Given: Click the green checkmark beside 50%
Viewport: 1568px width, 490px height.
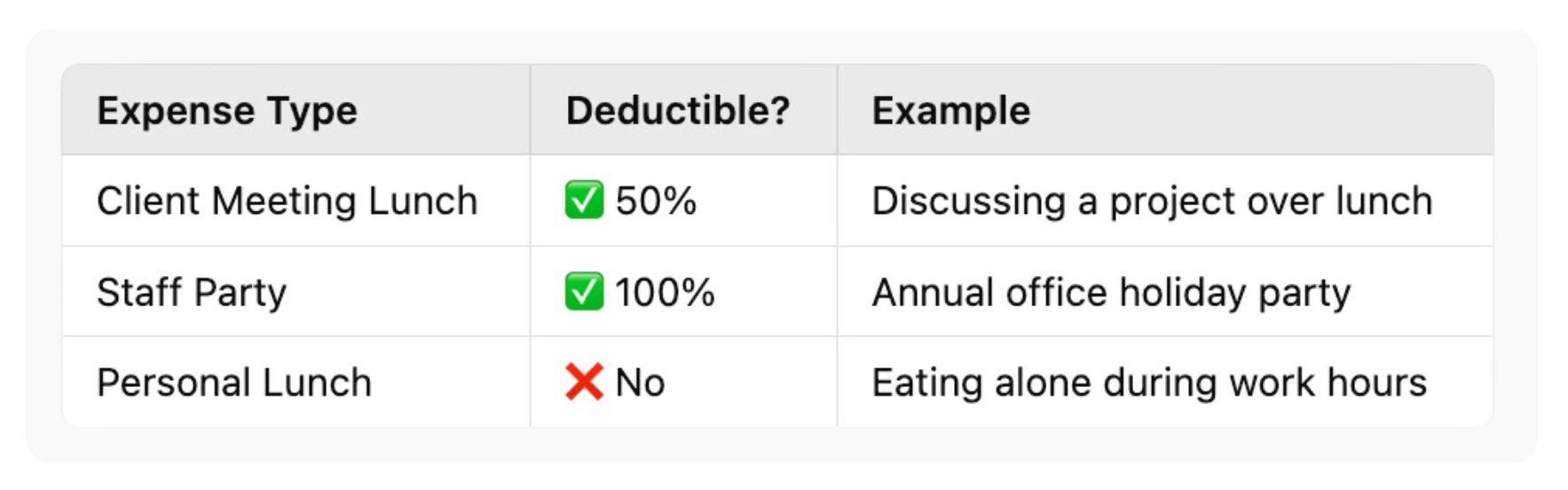Looking at the screenshot, I should [584, 201].
